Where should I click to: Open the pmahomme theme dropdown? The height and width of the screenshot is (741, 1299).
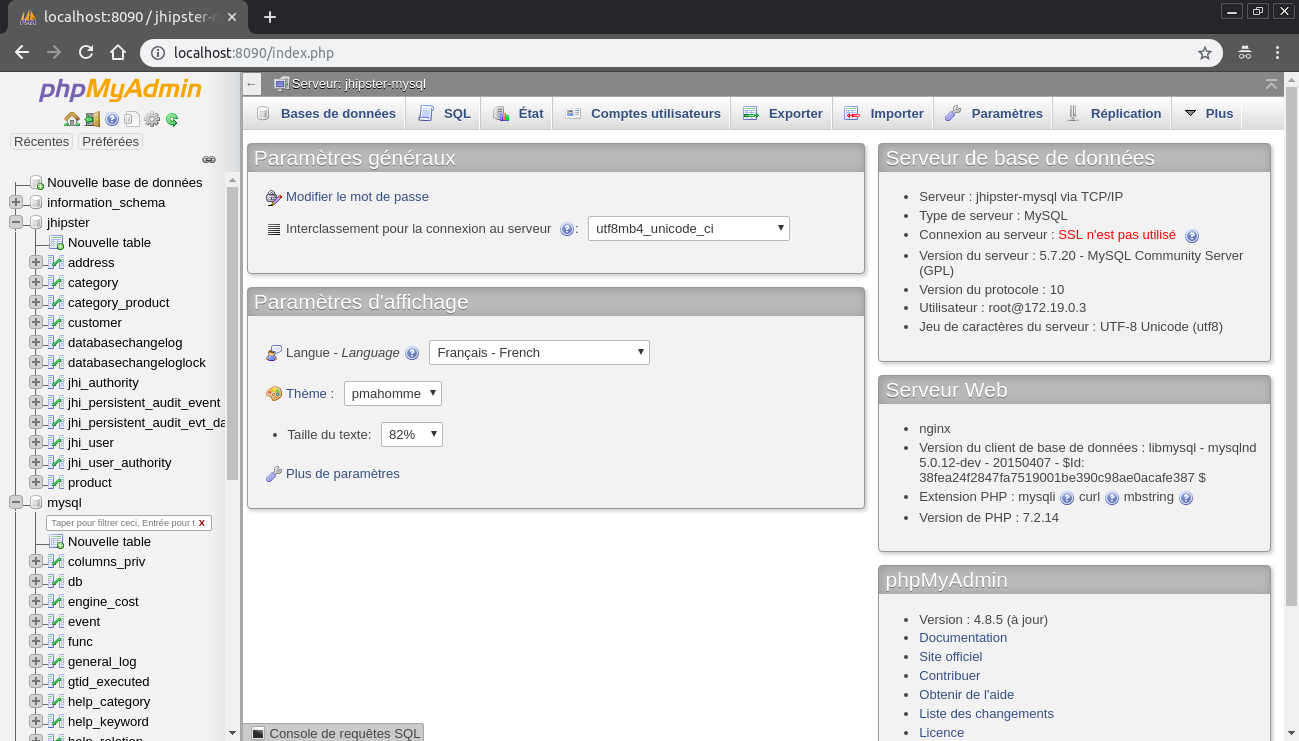click(x=393, y=393)
